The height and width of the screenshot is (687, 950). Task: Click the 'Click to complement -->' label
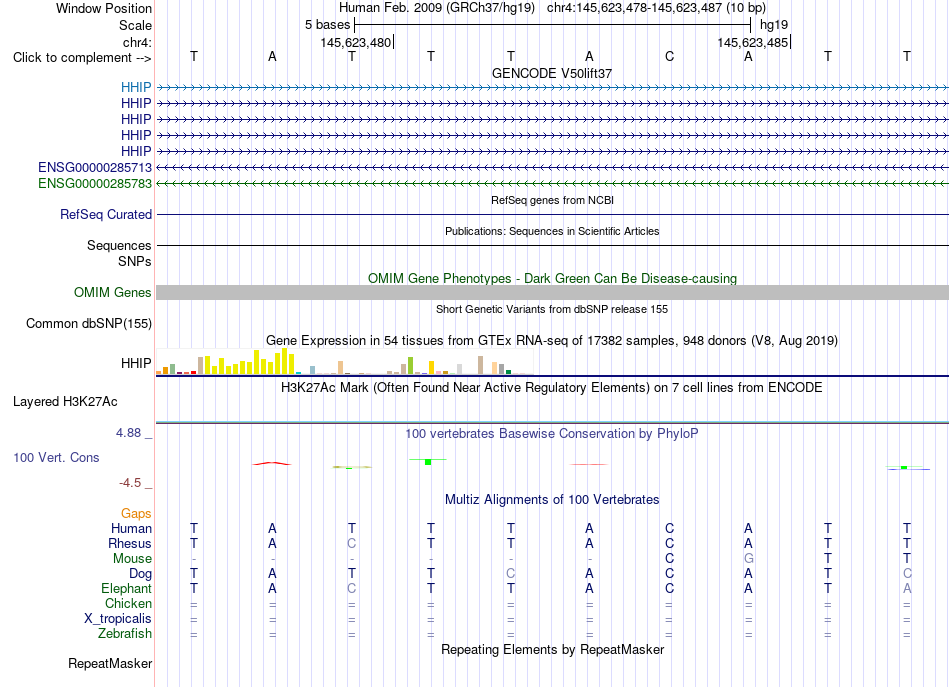[82, 58]
